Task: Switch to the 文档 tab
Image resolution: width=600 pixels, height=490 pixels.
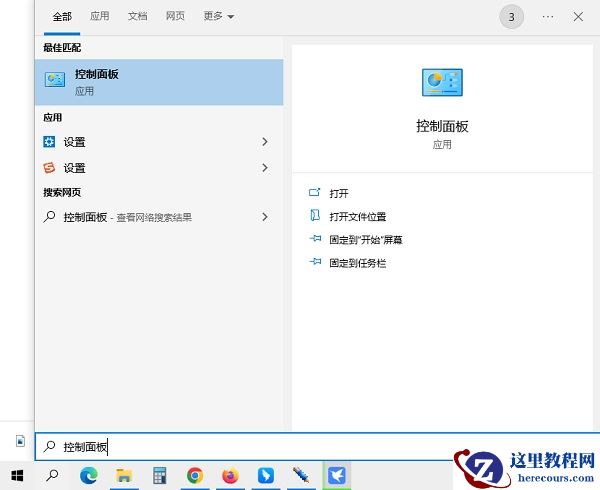Action: pos(137,16)
